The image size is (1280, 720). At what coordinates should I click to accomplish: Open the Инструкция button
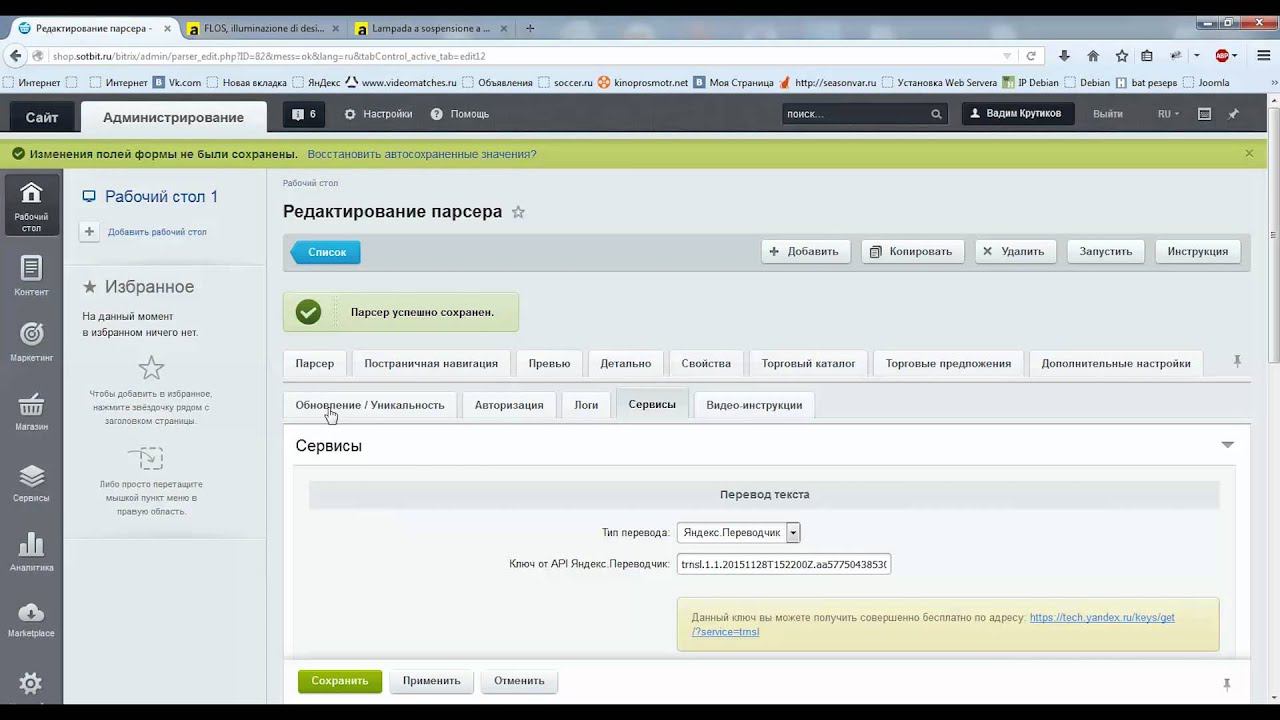coord(1198,252)
